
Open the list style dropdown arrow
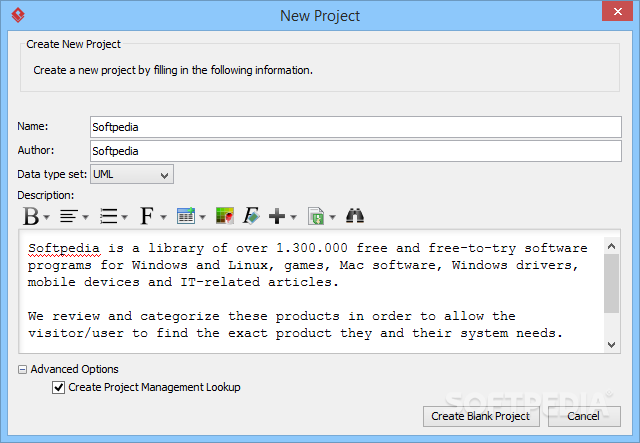124,217
